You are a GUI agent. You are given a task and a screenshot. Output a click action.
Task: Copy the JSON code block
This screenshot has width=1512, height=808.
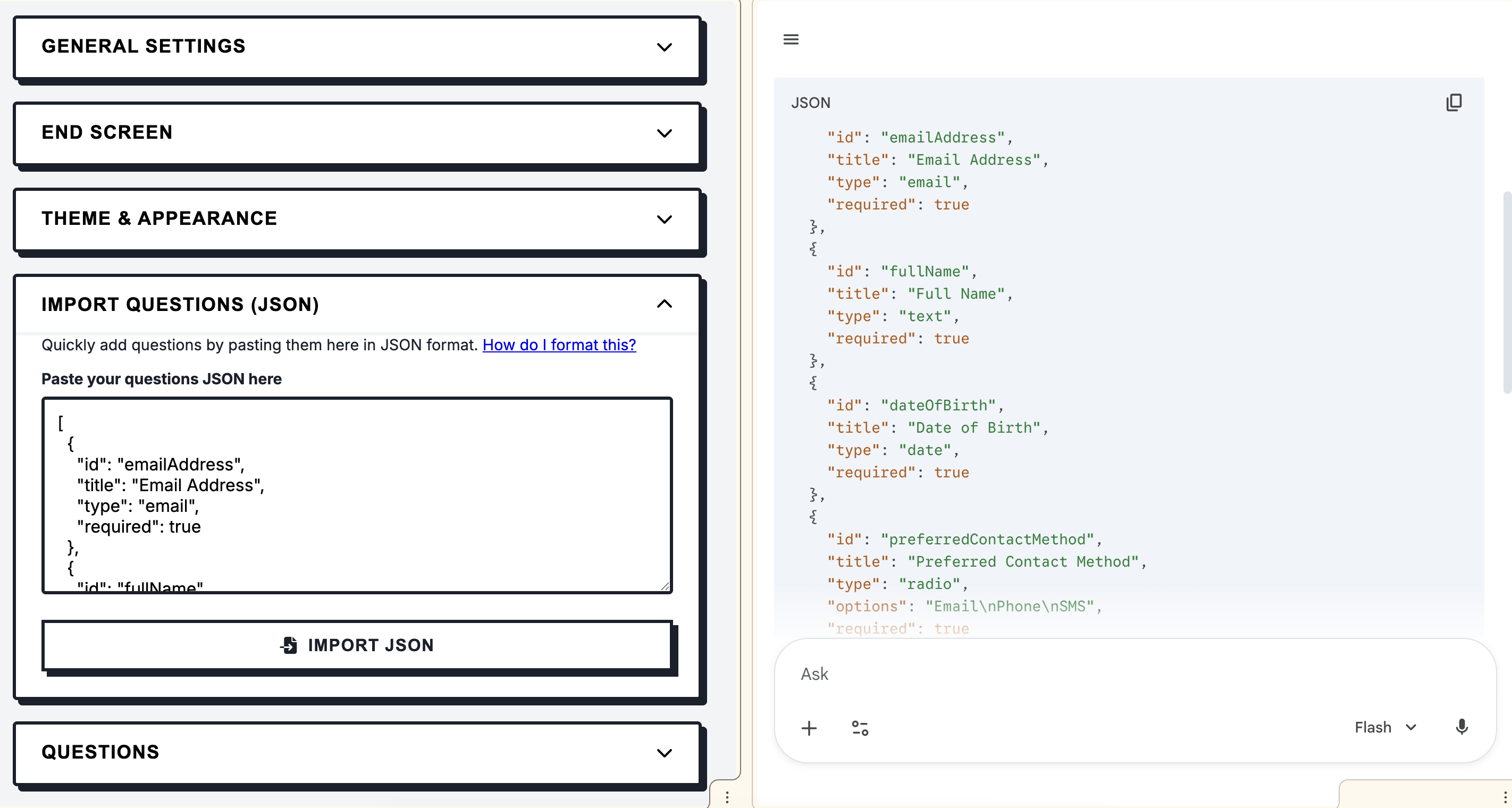tap(1455, 103)
